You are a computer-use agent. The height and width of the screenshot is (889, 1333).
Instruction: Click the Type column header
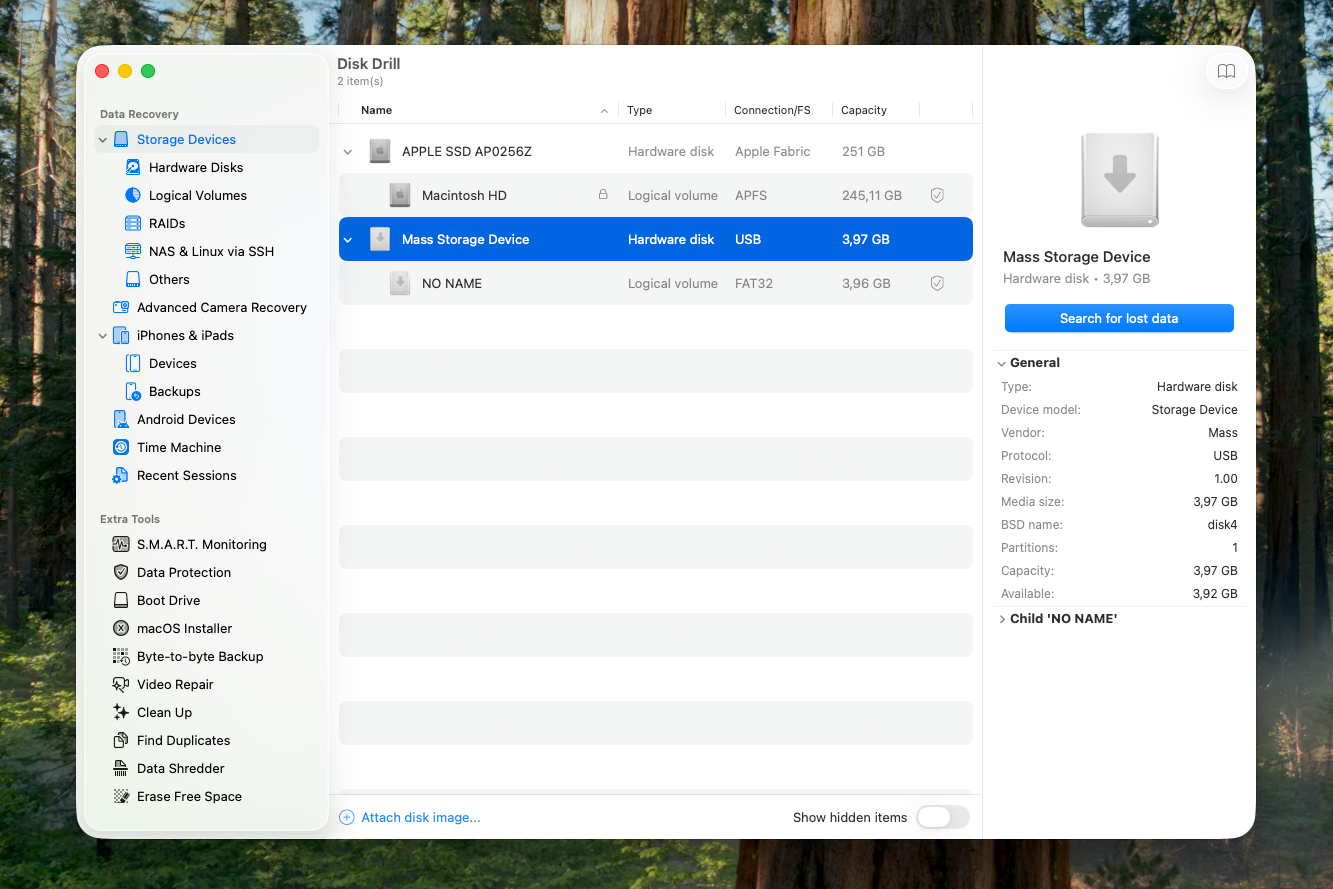point(640,110)
